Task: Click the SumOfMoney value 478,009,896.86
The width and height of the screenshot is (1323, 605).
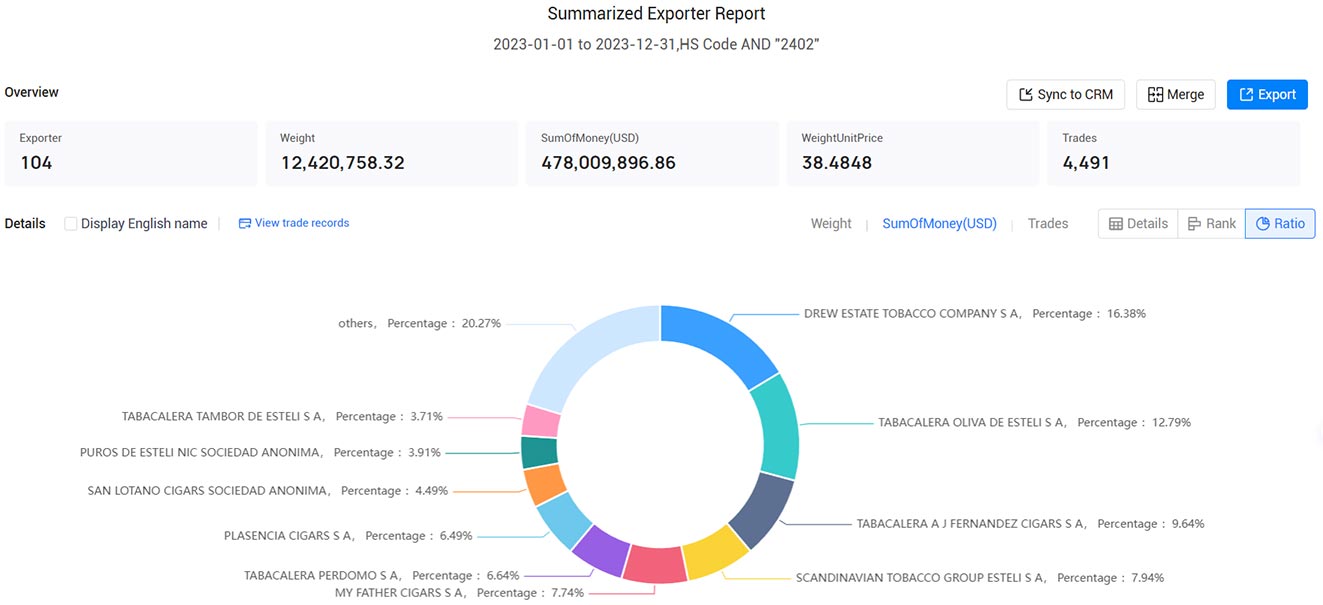Action: [x=608, y=162]
